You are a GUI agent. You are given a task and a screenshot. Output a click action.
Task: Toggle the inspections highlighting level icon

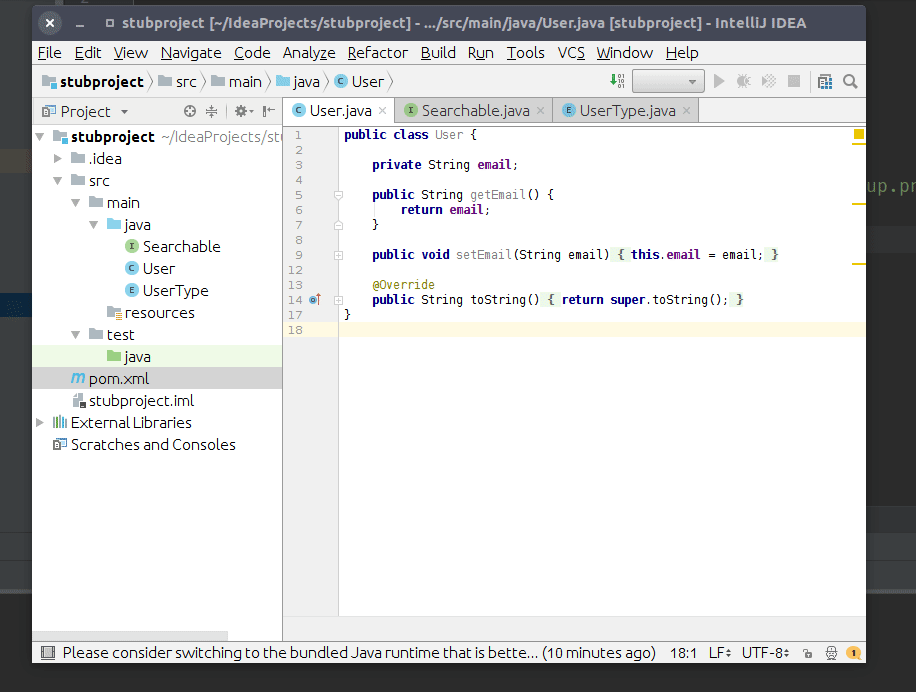831,652
